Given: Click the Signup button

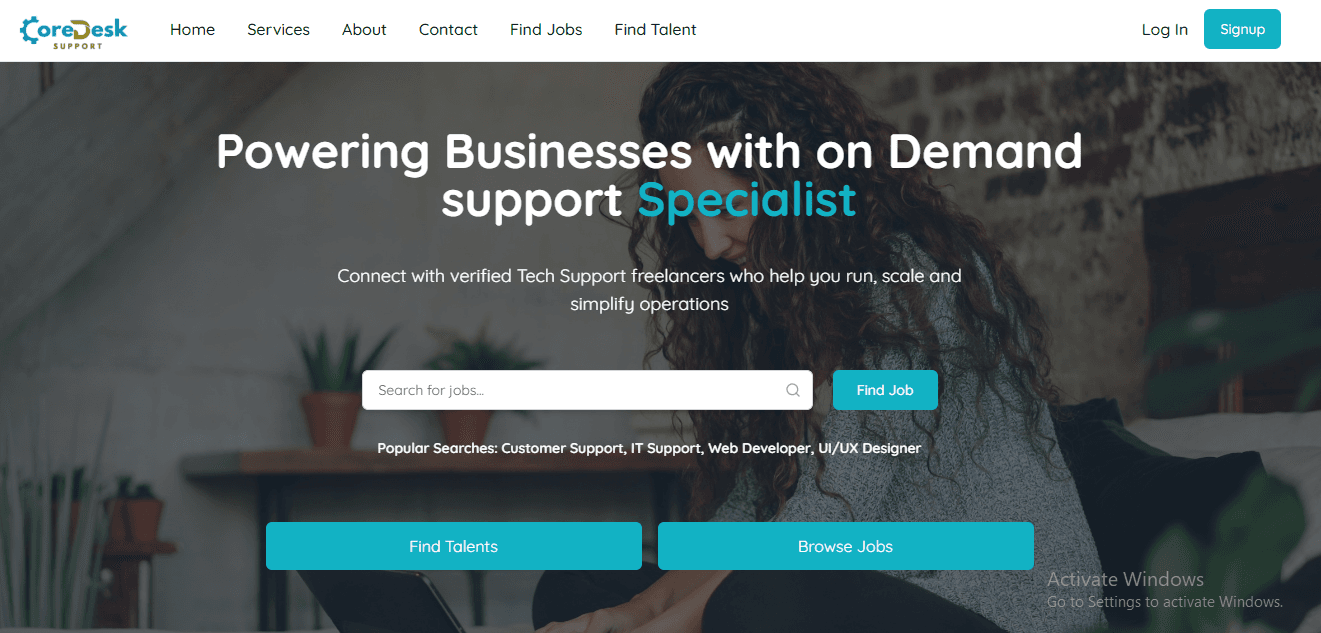Looking at the screenshot, I should point(1242,29).
